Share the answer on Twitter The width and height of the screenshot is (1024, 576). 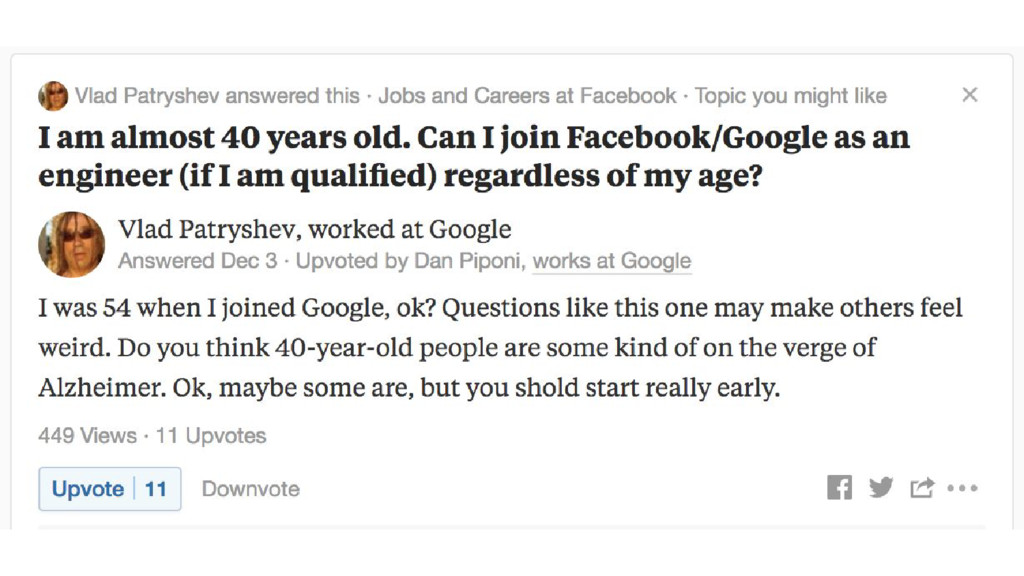pyautogui.click(x=881, y=488)
